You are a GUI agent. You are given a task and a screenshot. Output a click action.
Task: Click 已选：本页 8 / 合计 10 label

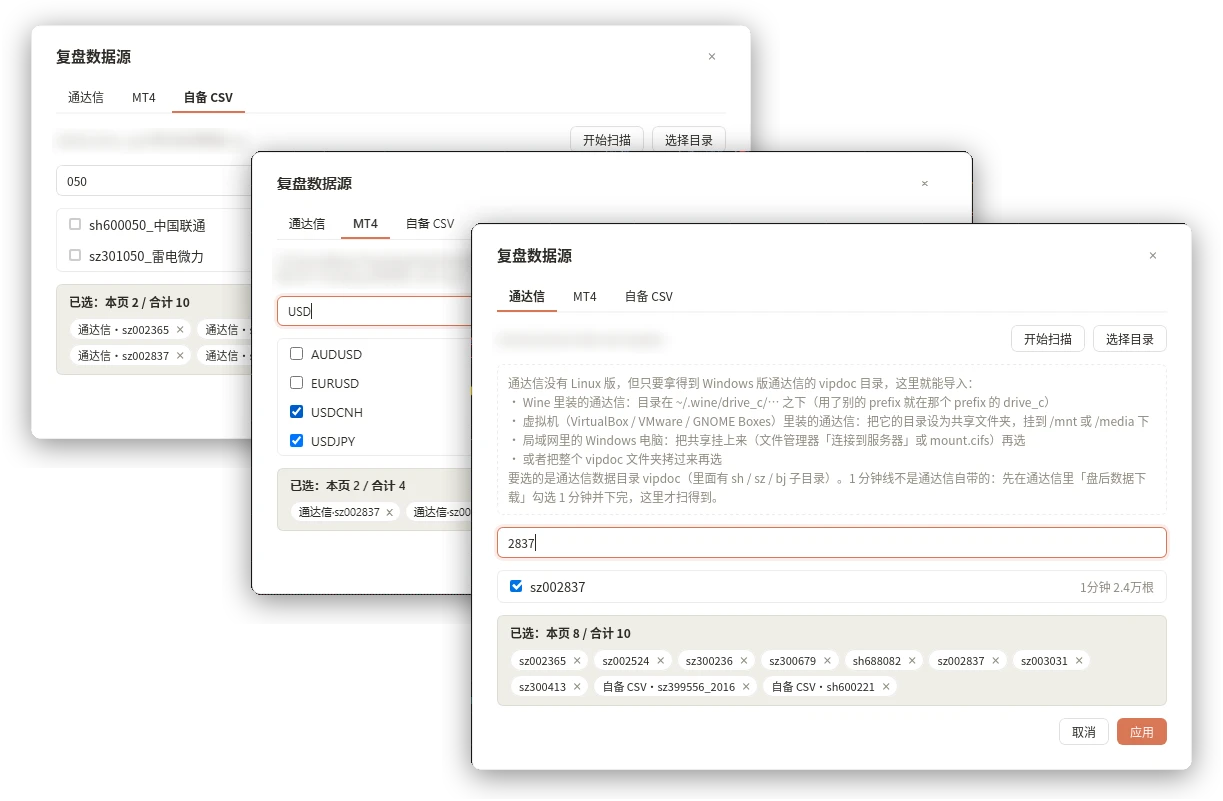click(570, 633)
